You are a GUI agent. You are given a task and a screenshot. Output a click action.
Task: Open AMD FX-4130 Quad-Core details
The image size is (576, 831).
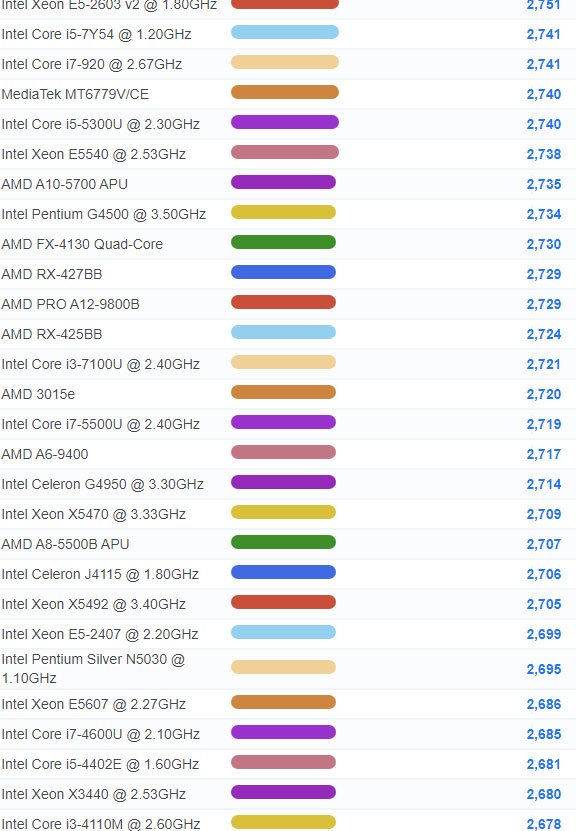click(82, 244)
